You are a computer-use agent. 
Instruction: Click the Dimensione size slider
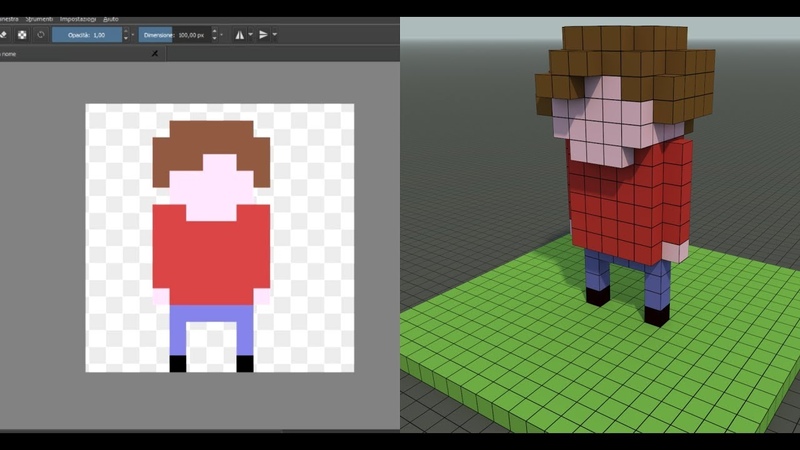coord(174,35)
